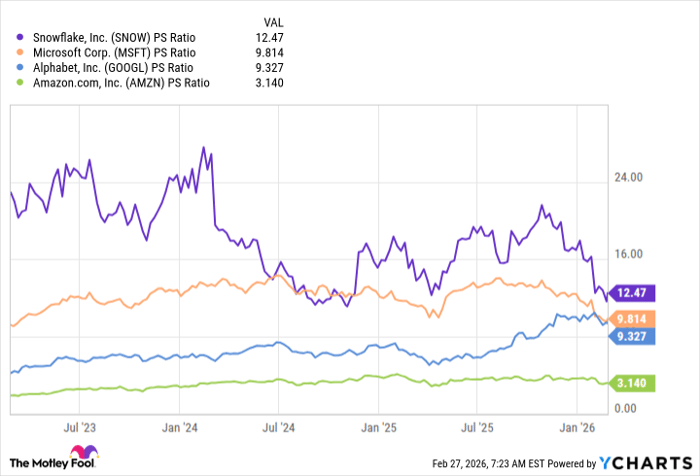Click the VAL column header
This screenshot has width=700, height=476.
(273, 21)
